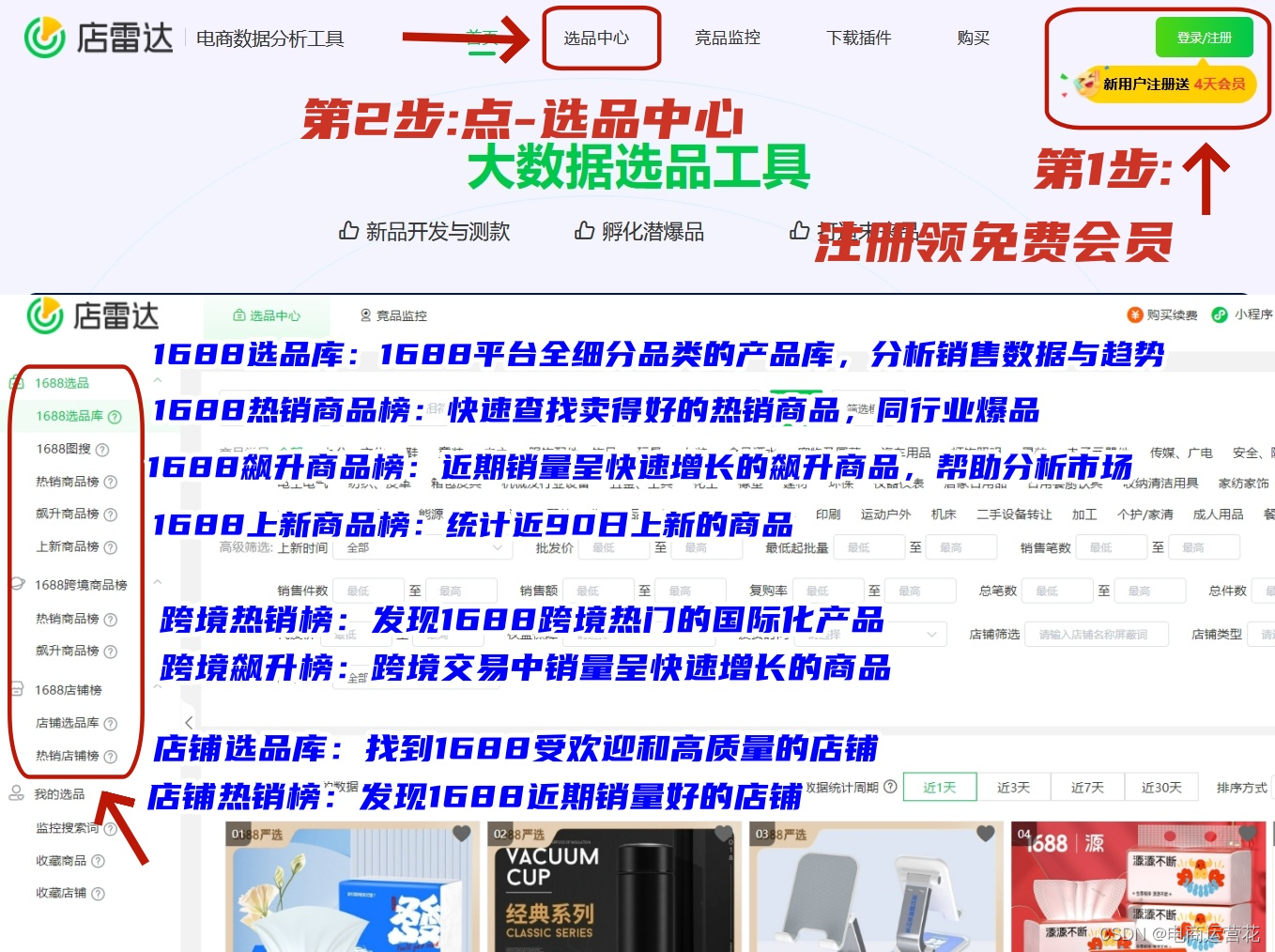Viewport: 1275px width, 952px height.
Task: Favorite product 04 tissue heart icon
Action: coord(1247,833)
